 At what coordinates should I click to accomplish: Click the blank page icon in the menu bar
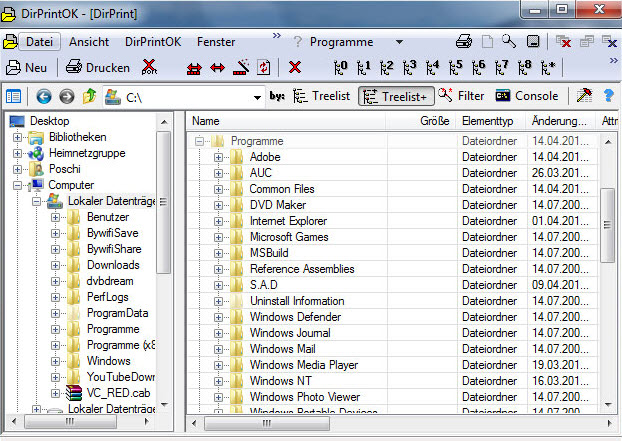487,41
